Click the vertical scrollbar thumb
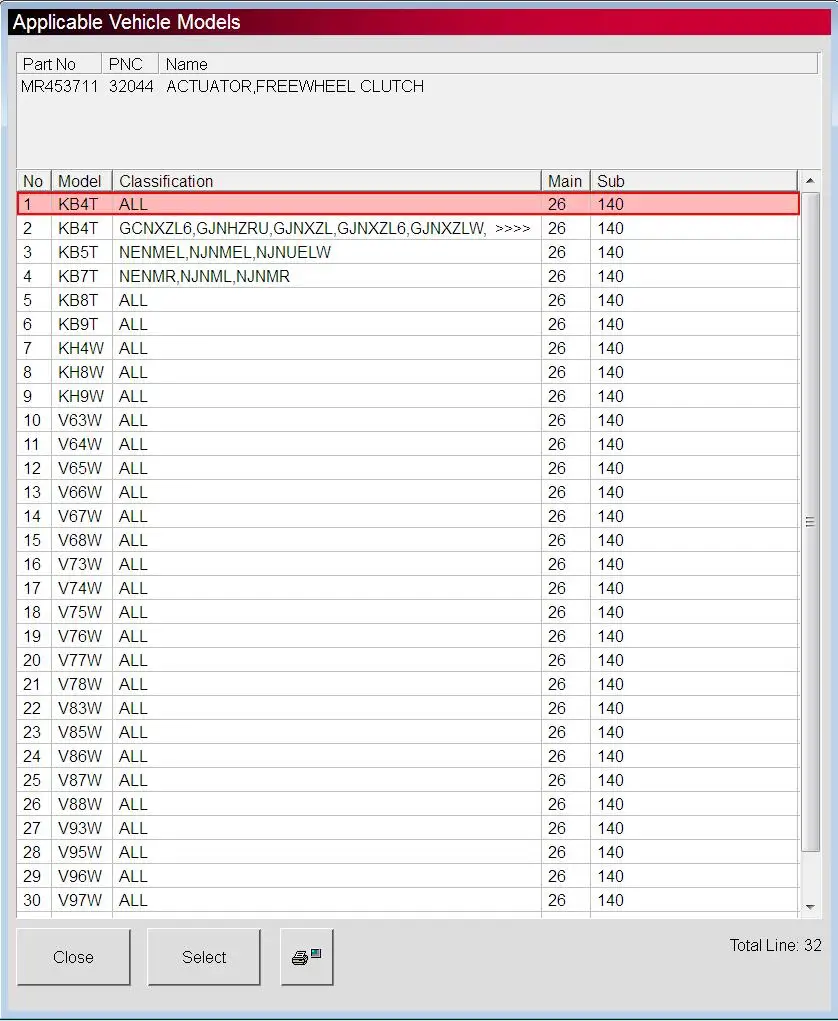Screen dimensions: 838x1021 pos(810,522)
